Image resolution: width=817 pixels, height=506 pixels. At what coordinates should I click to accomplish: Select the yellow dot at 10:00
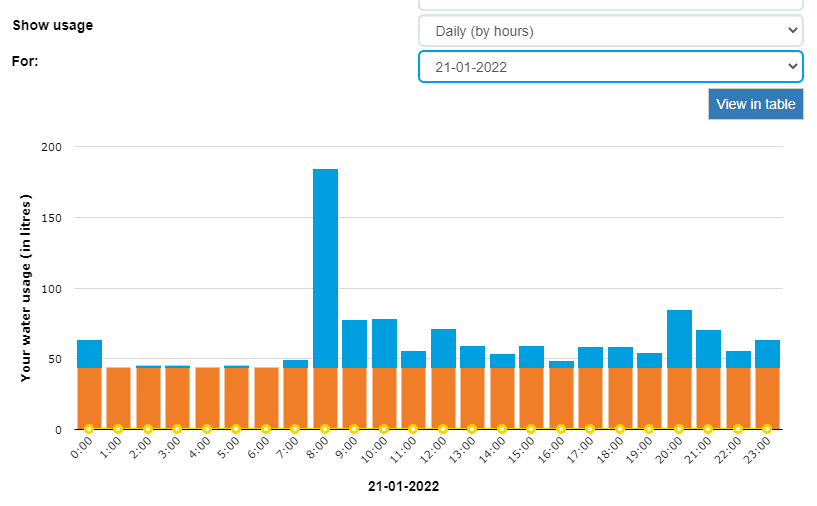pos(384,429)
